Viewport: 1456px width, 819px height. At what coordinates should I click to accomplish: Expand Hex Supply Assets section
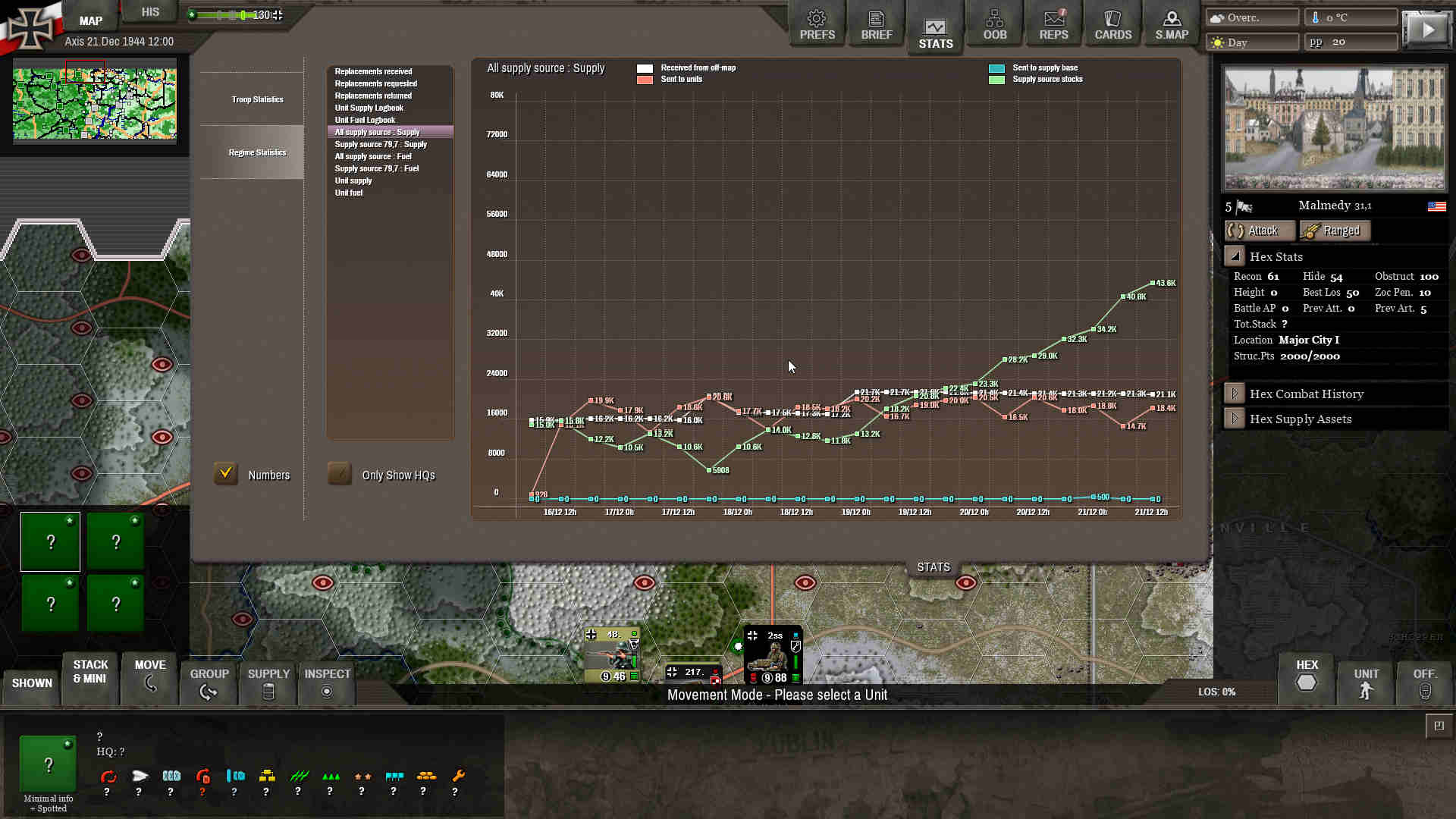1235,419
